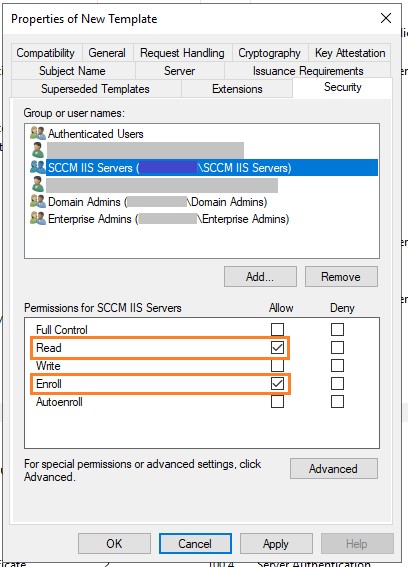This screenshot has height=567, width=408.
Task: Go to the Extensions tab
Action: [x=237, y=89]
